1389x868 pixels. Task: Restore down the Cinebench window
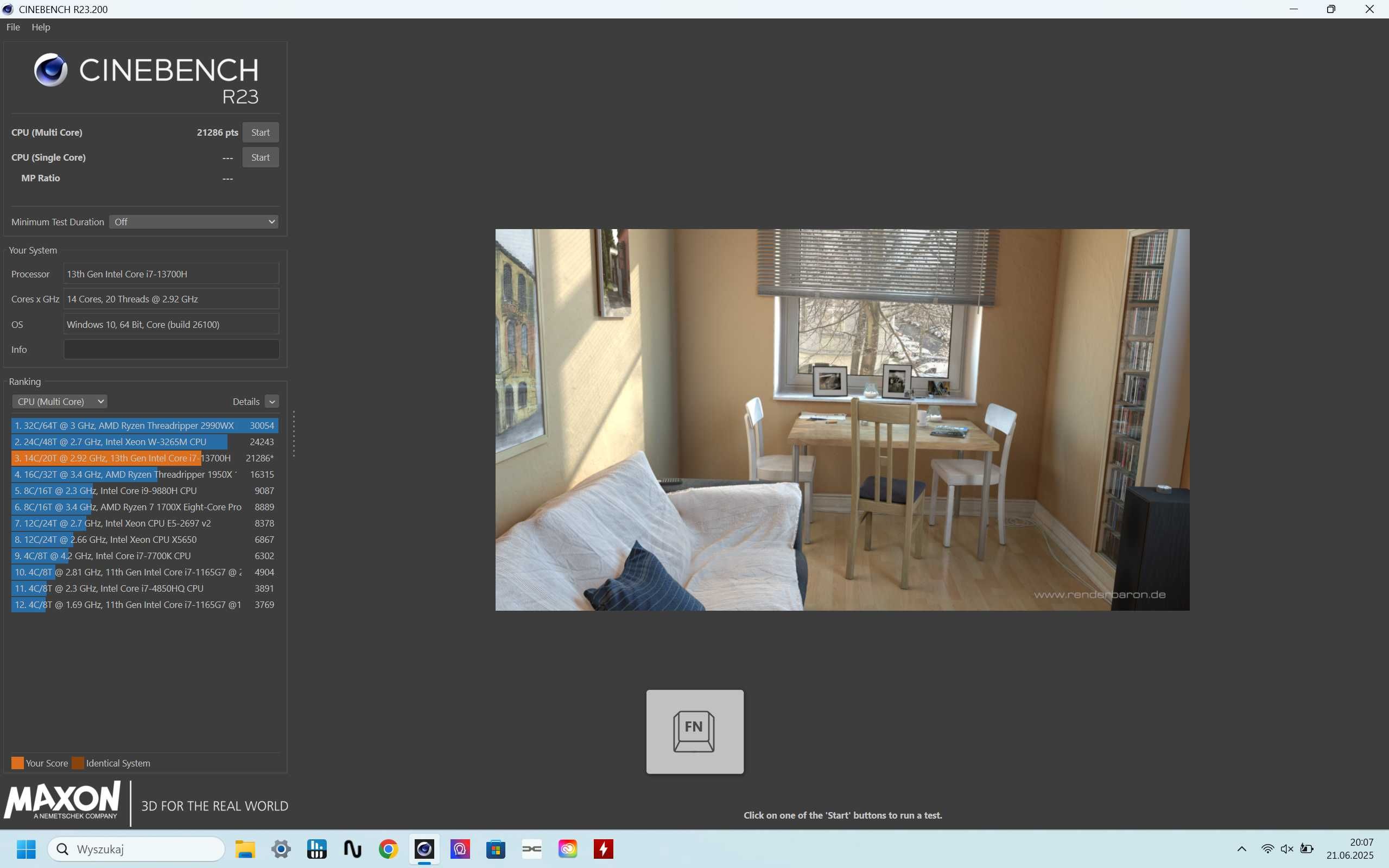pos(1331,9)
